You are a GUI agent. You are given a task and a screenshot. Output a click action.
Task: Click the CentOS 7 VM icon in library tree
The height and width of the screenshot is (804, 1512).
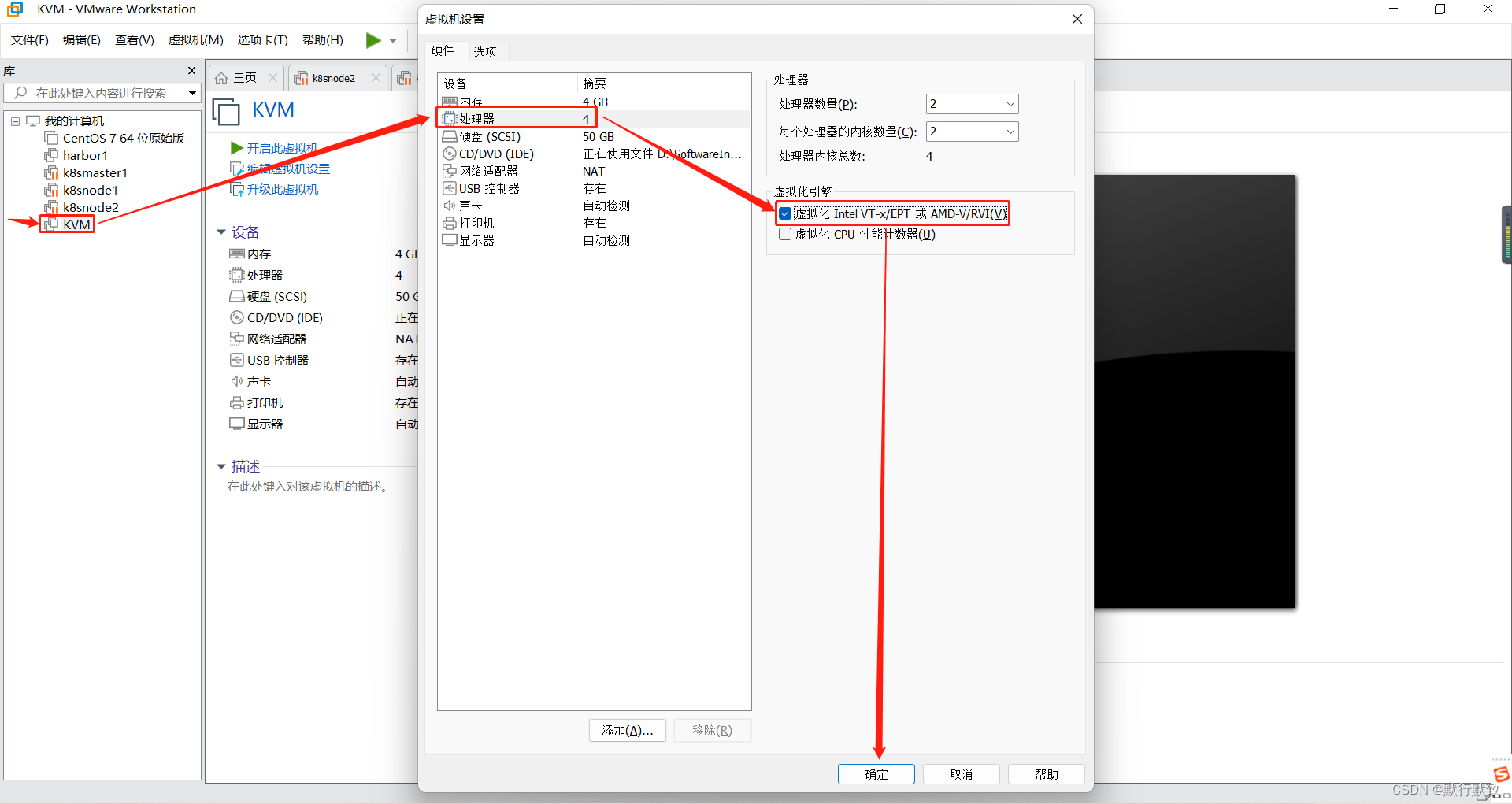(x=52, y=139)
